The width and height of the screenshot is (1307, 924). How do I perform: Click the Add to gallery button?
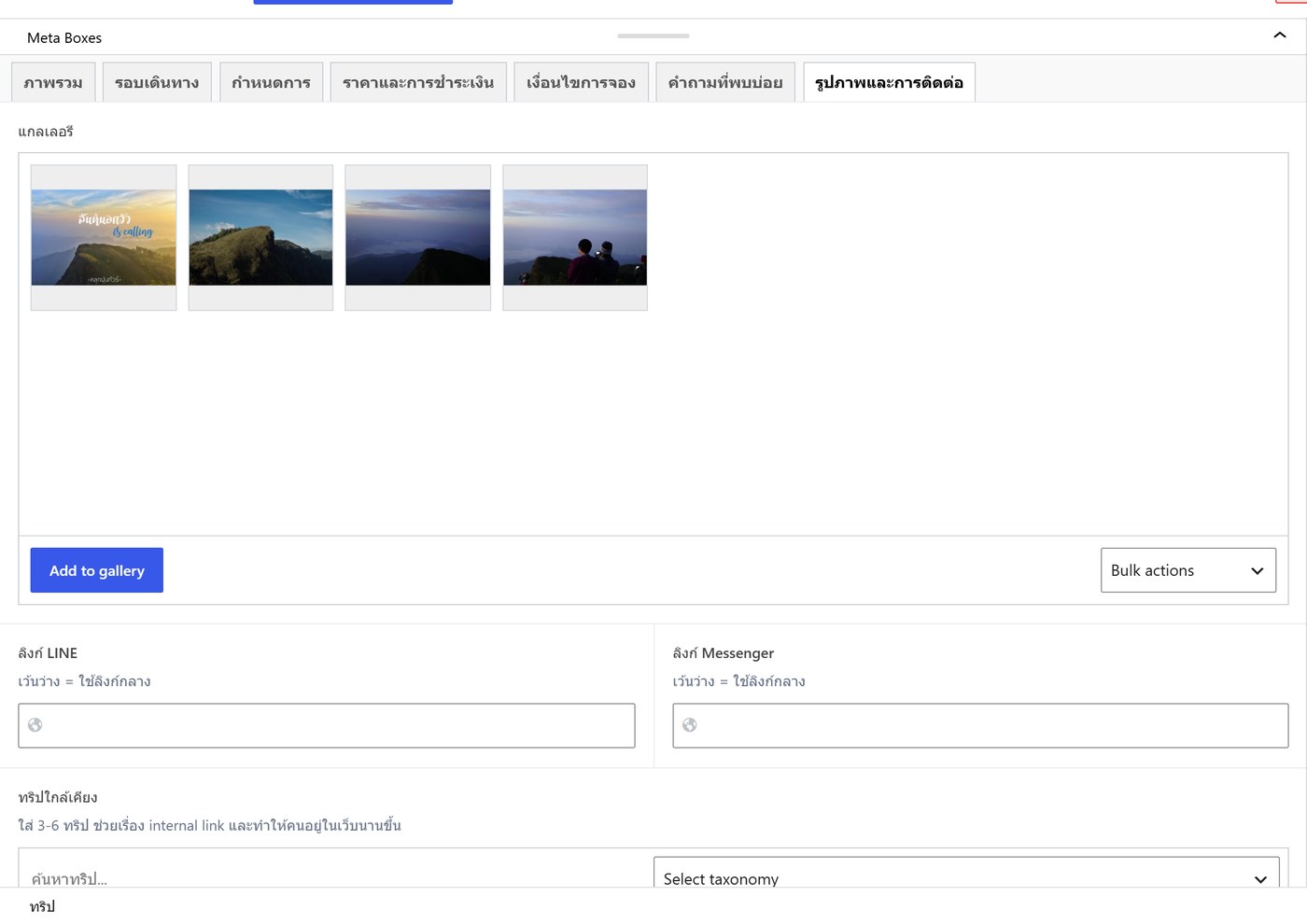coord(97,570)
